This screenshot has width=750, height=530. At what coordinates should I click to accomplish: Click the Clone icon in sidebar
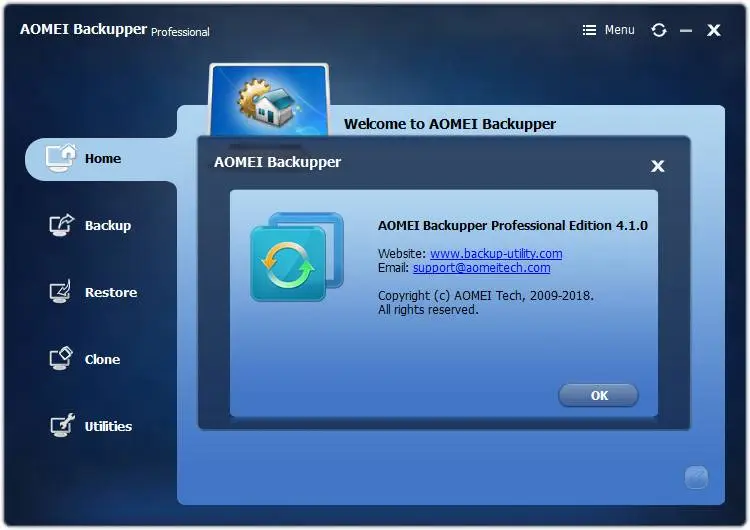point(61,358)
